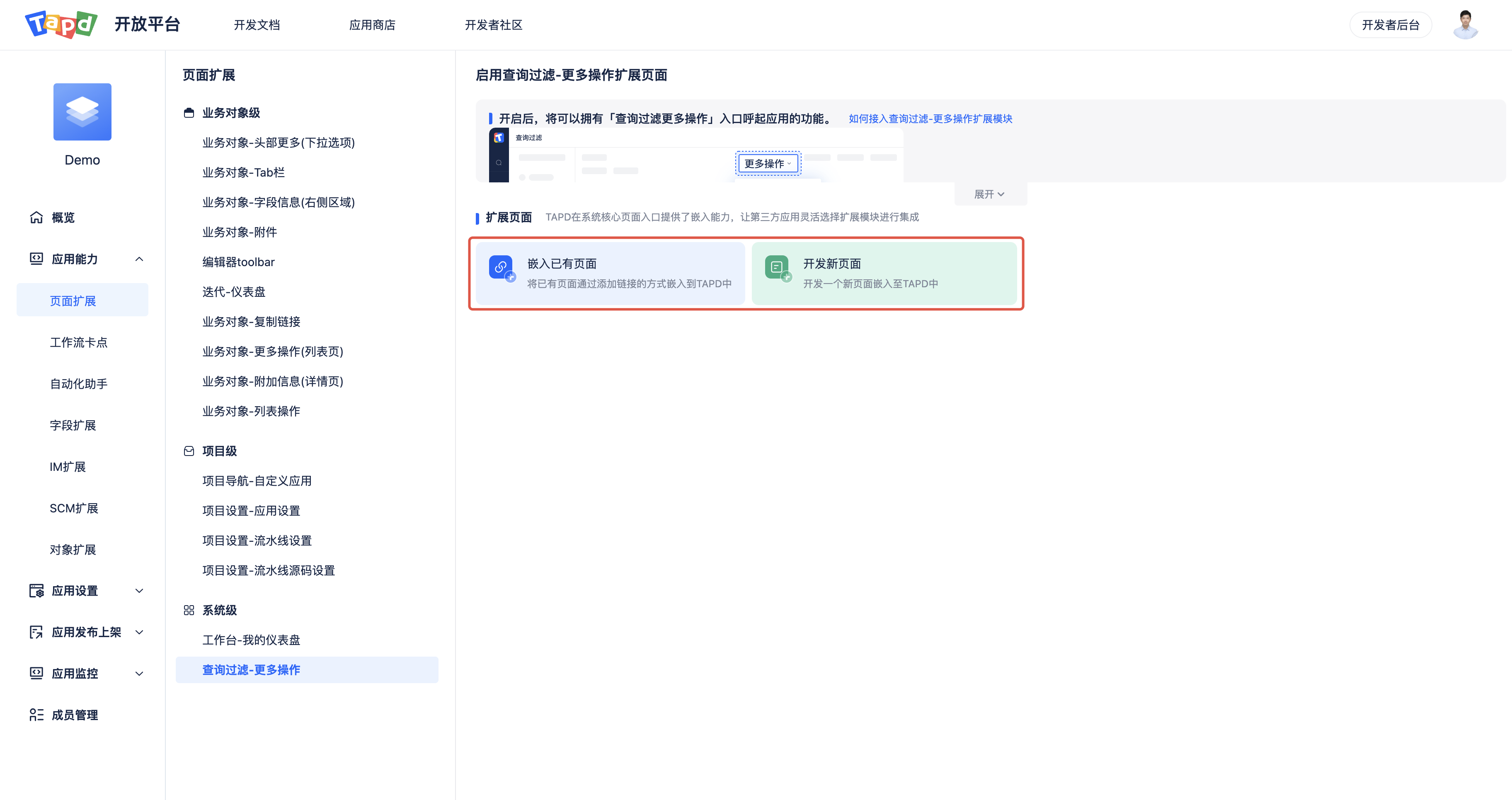1512x800 pixels.
Task: Open the user avatar in top right
Action: [x=1465, y=24]
